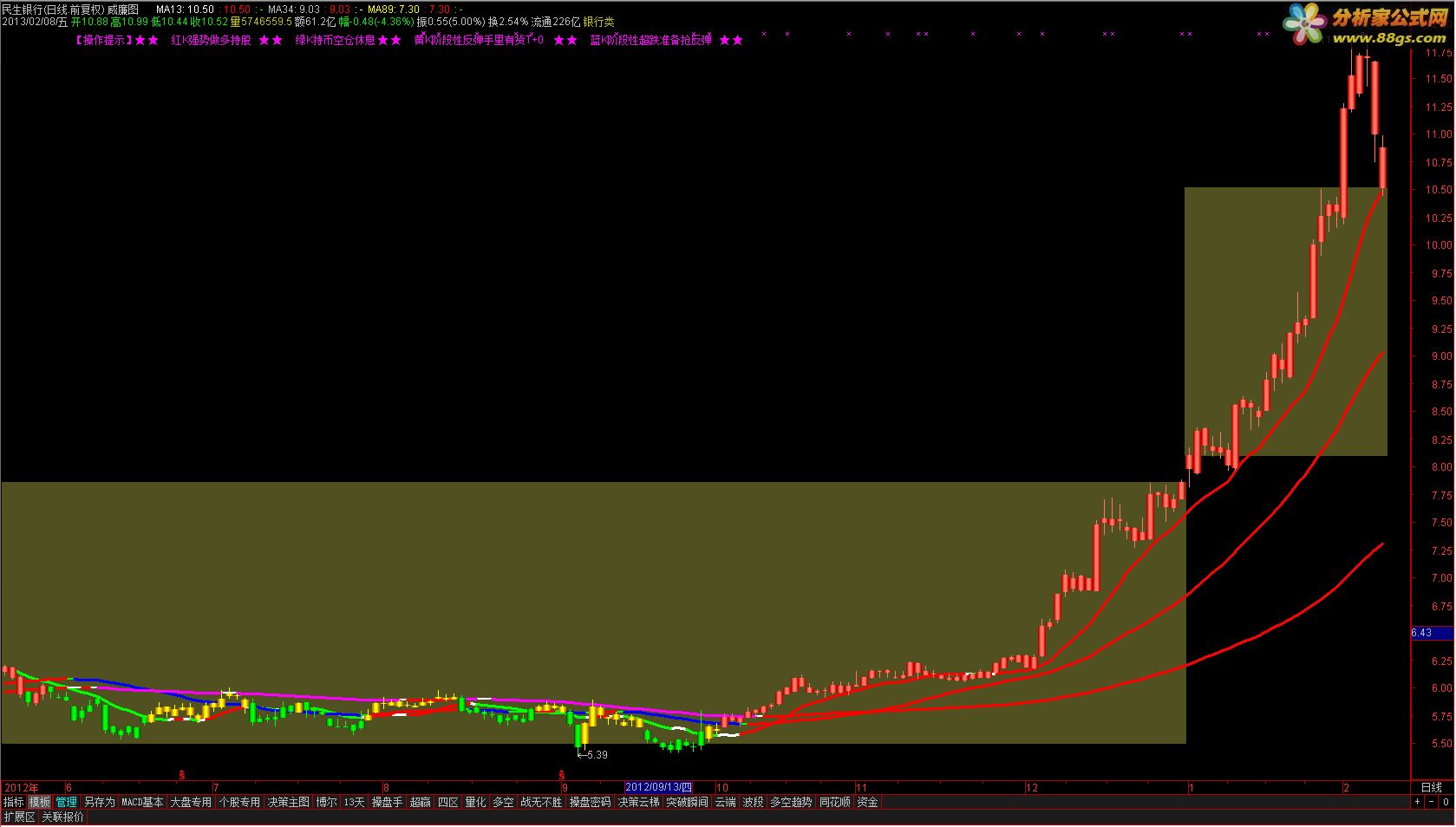Viewport: 1456px width, 827px height.
Task: Click 另存为 to save template
Action: (99, 802)
